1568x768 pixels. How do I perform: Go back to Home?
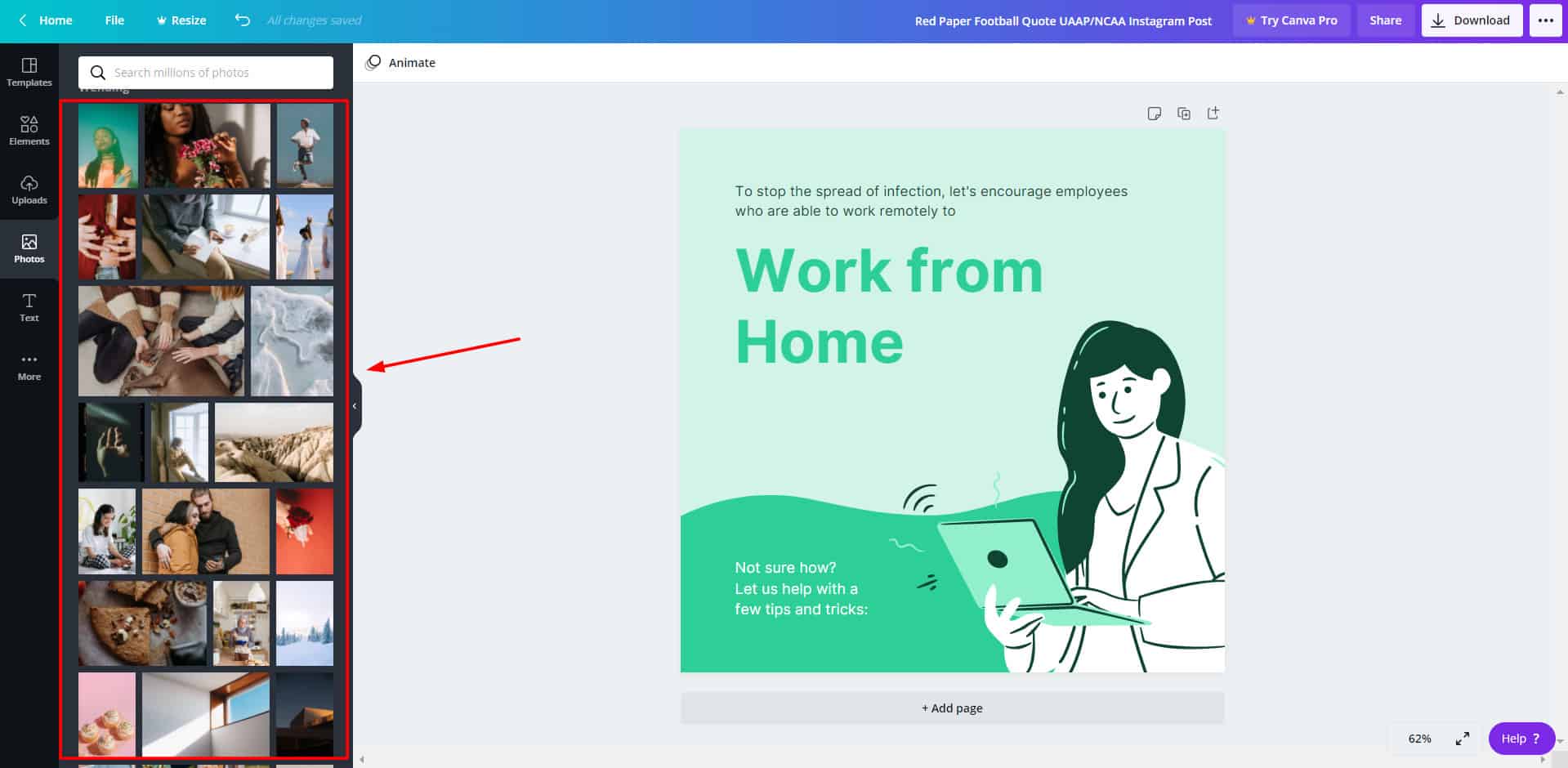46,20
